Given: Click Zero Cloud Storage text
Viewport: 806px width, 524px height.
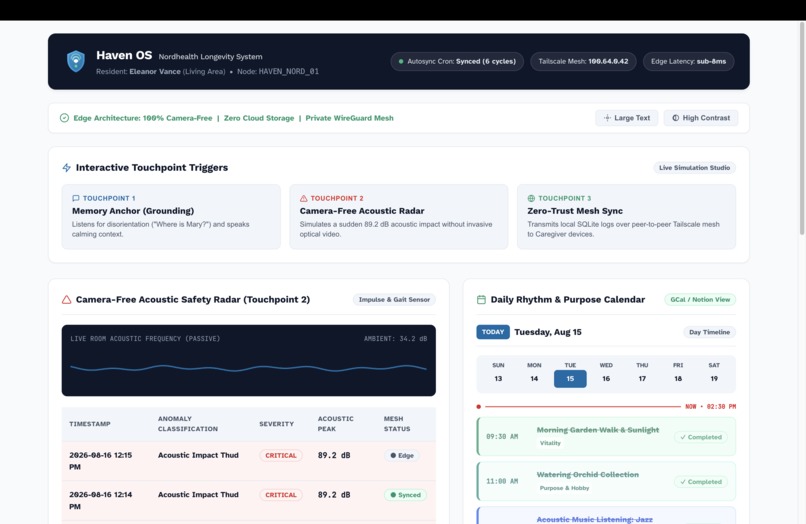Looking at the screenshot, I should 259,118.
